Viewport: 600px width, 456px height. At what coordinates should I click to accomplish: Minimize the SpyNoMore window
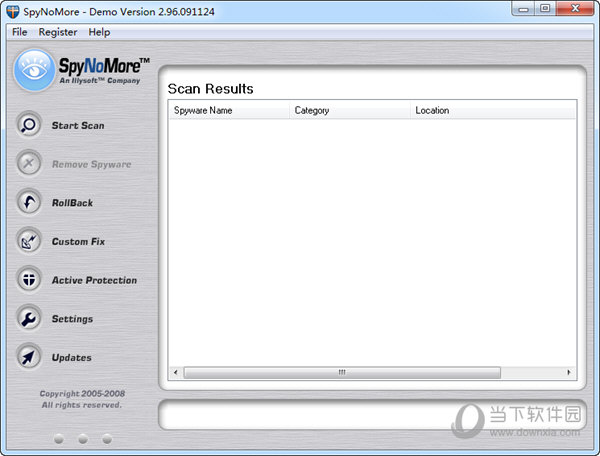[523, 9]
